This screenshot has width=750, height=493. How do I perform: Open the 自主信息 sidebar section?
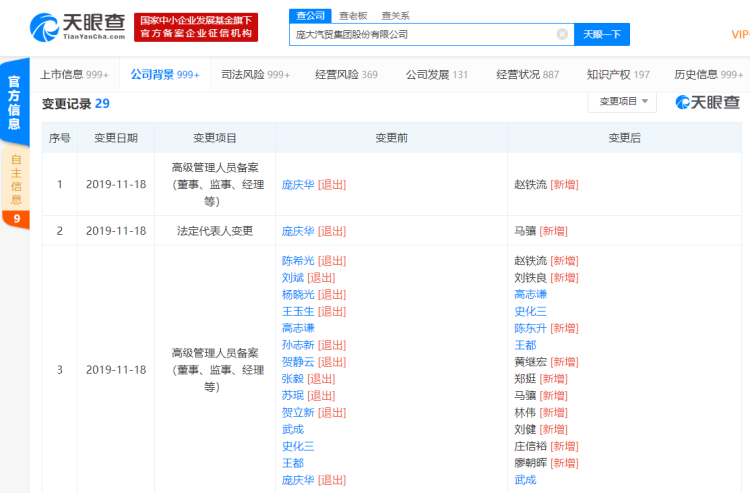pyautogui.click(x=16, y=180)
